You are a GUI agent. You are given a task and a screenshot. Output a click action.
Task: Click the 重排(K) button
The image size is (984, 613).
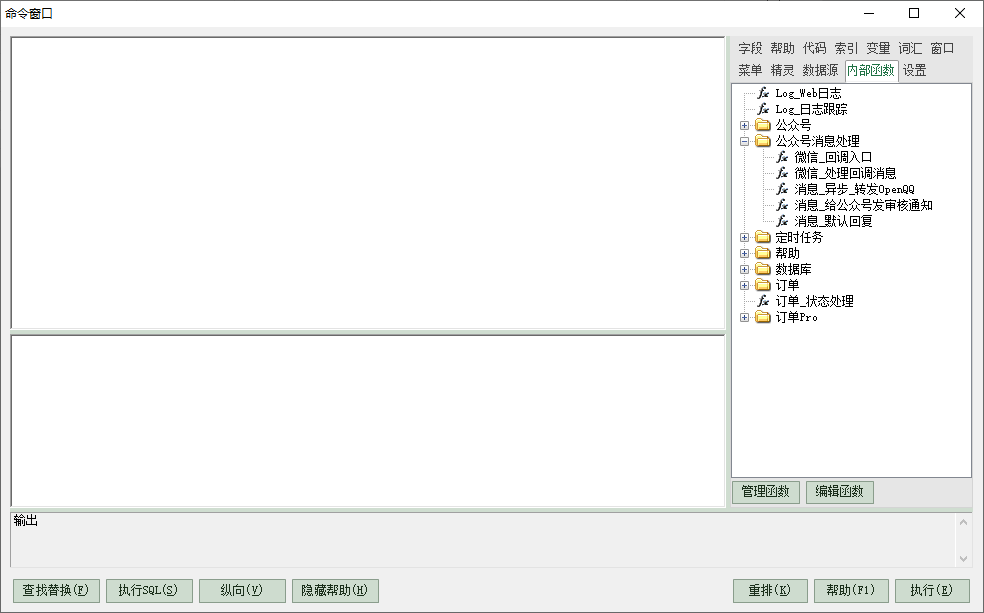(769, 590)
